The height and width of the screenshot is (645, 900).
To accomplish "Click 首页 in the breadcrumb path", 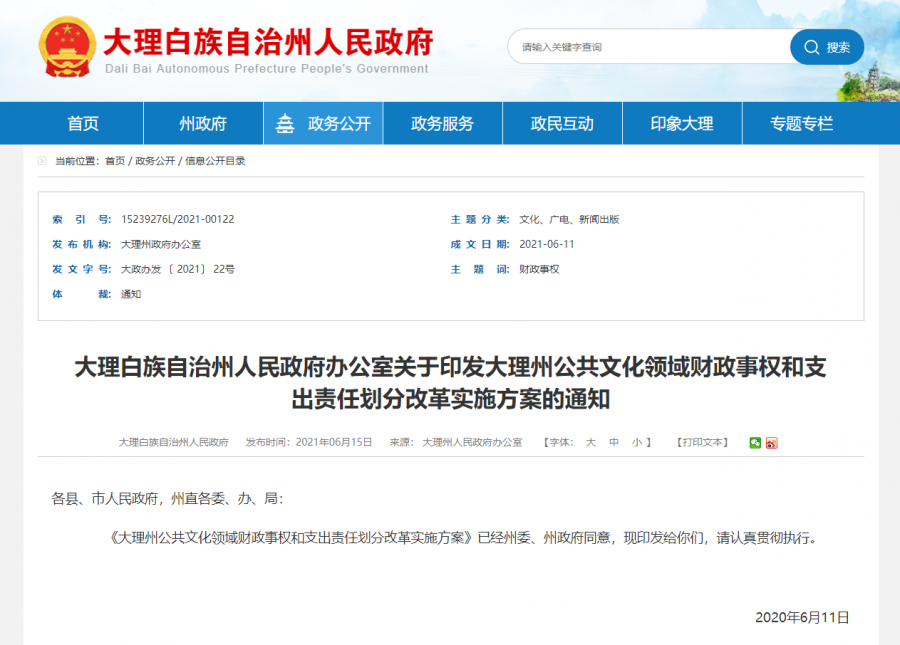I will (115, 161).
